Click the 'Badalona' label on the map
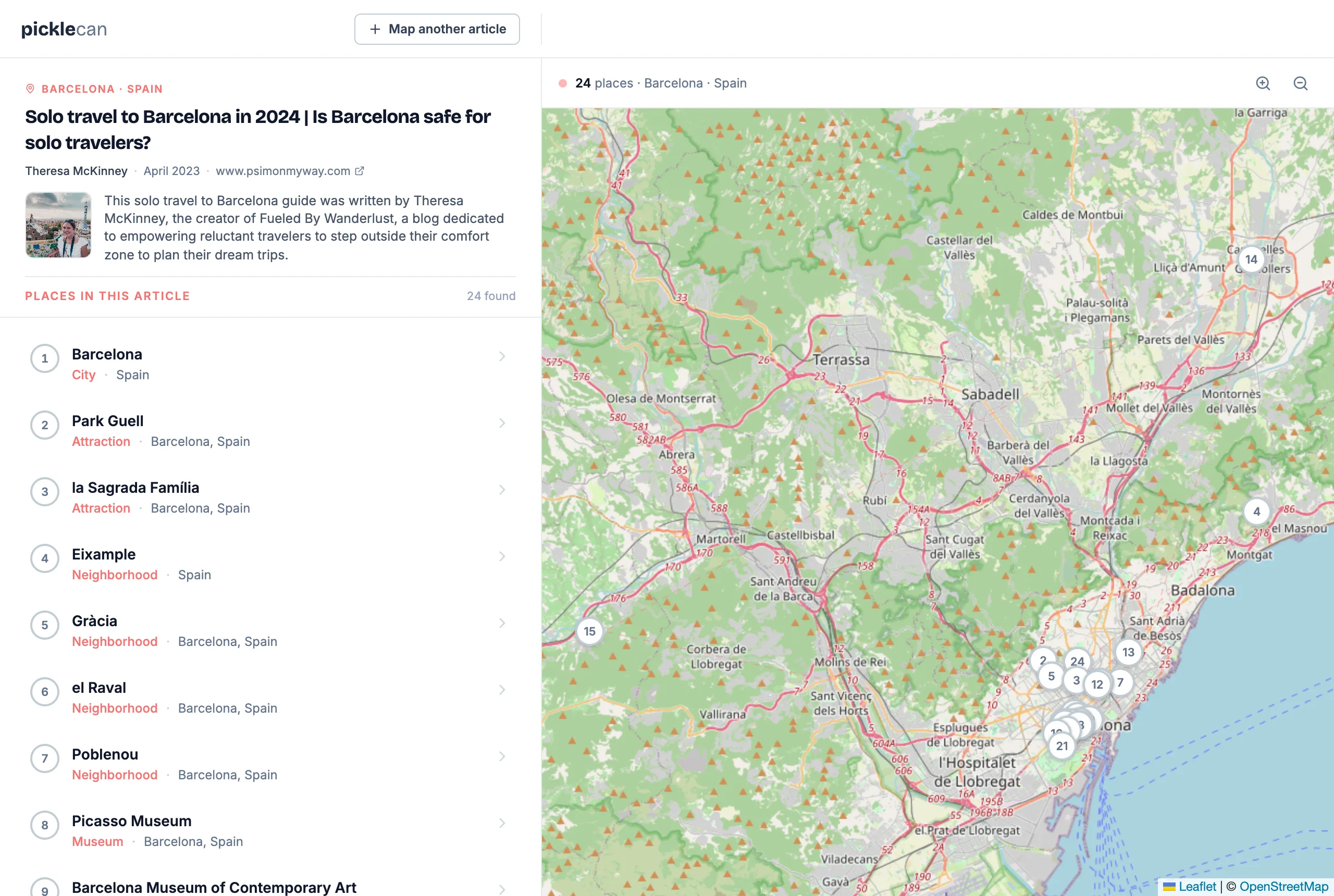Viewport: 1334px width, 896px height. (1203, 590)
